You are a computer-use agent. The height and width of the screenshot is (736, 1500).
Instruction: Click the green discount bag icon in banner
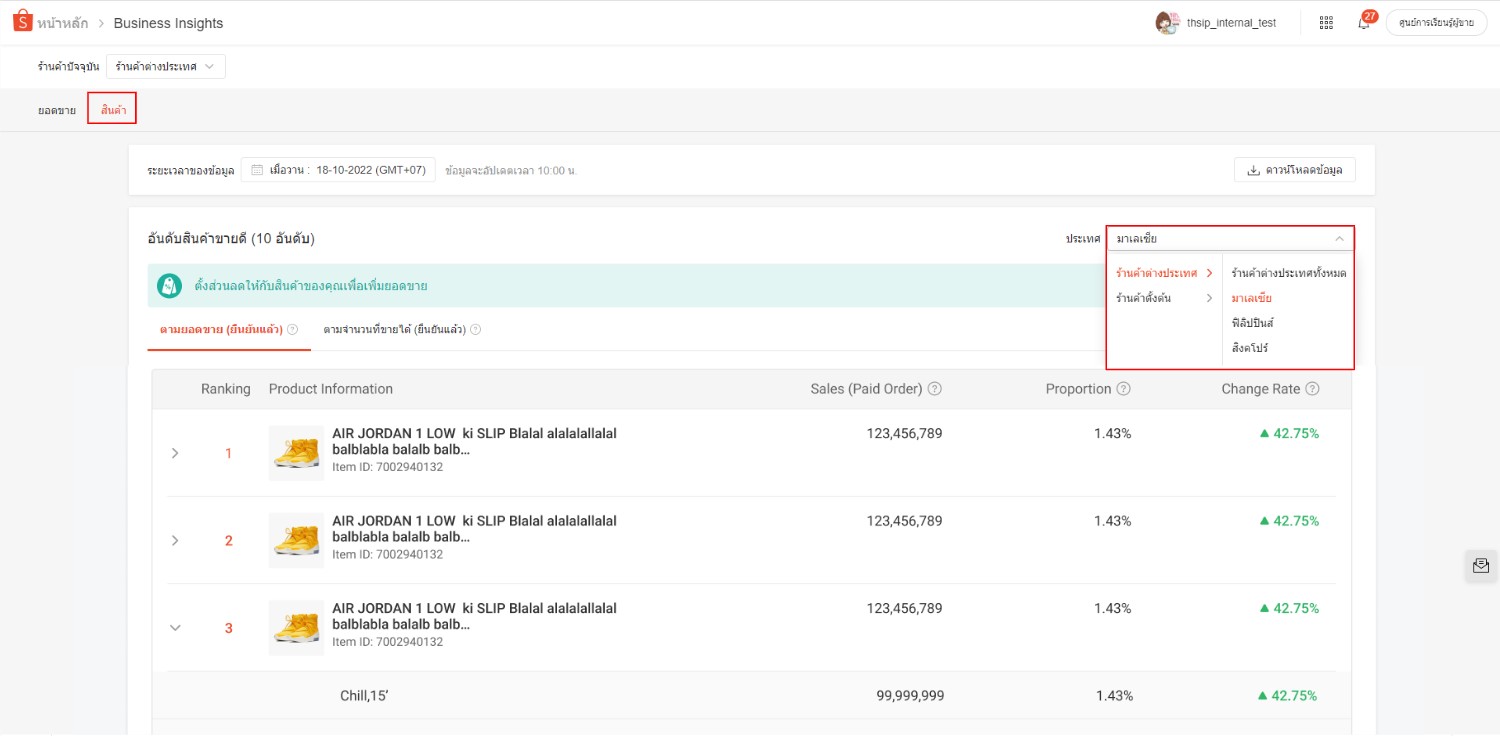pyautogui.click(x=169, y=286)
